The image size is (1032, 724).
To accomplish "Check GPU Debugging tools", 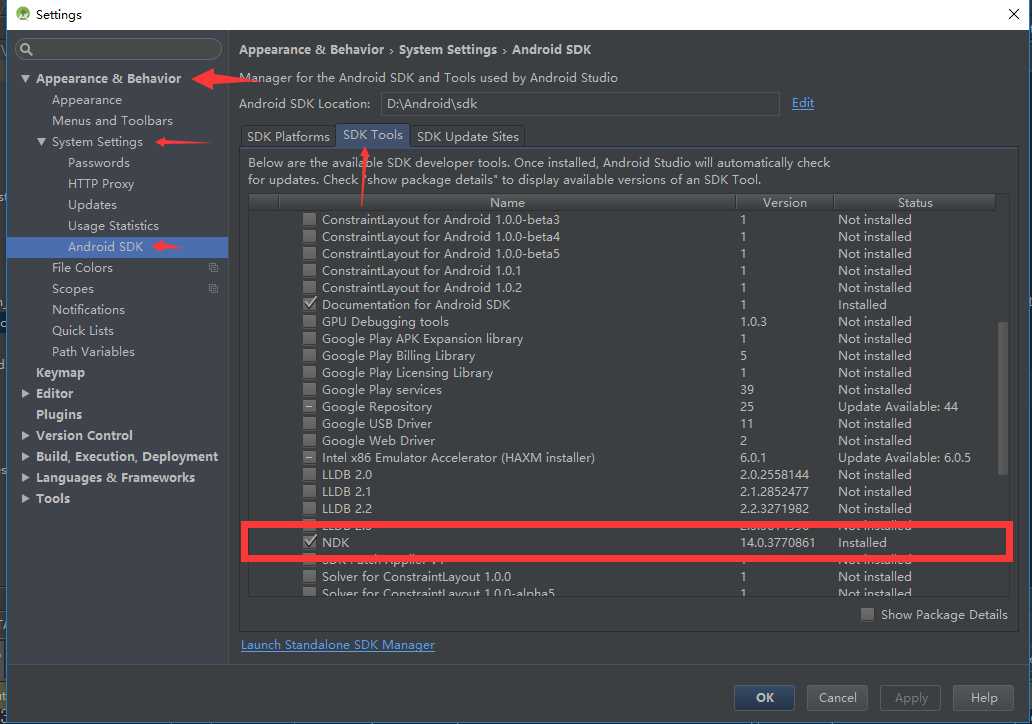I will [x=309, y=321].
